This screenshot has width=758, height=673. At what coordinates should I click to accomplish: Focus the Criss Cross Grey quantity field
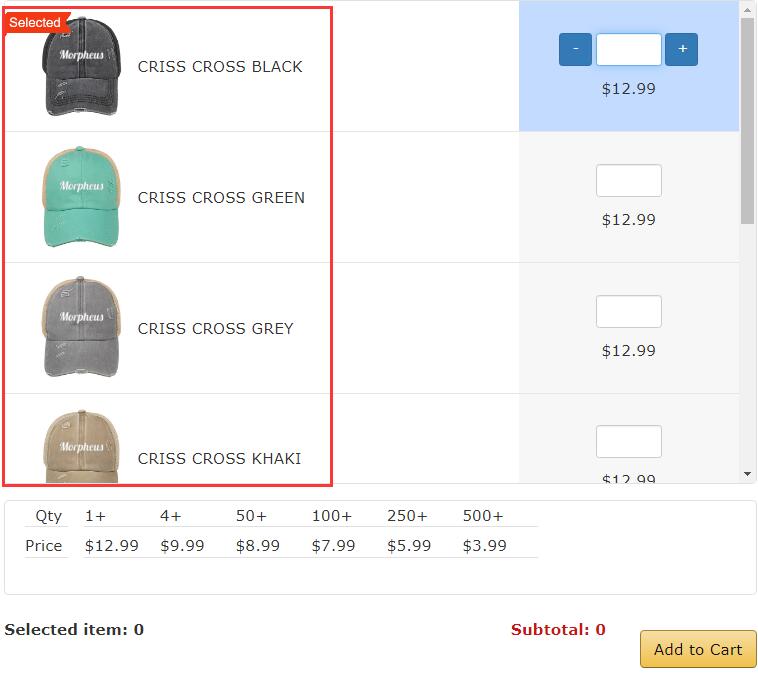tap(628, 311)
